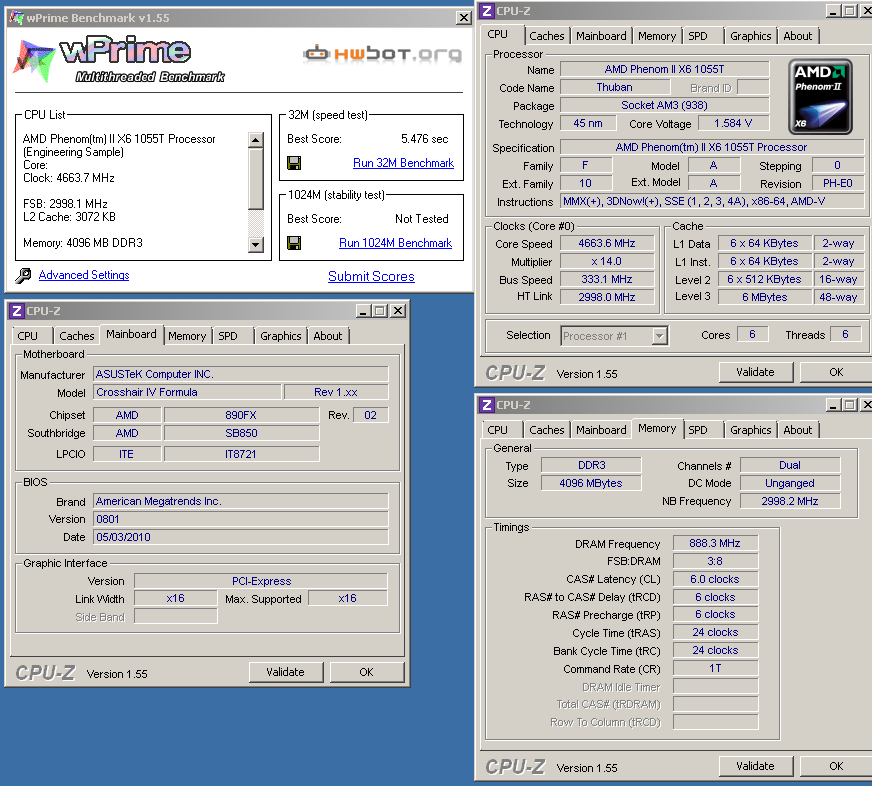
Task: Open Caches tab in the Memory CPU-Z window
Action: pos(547,430)
